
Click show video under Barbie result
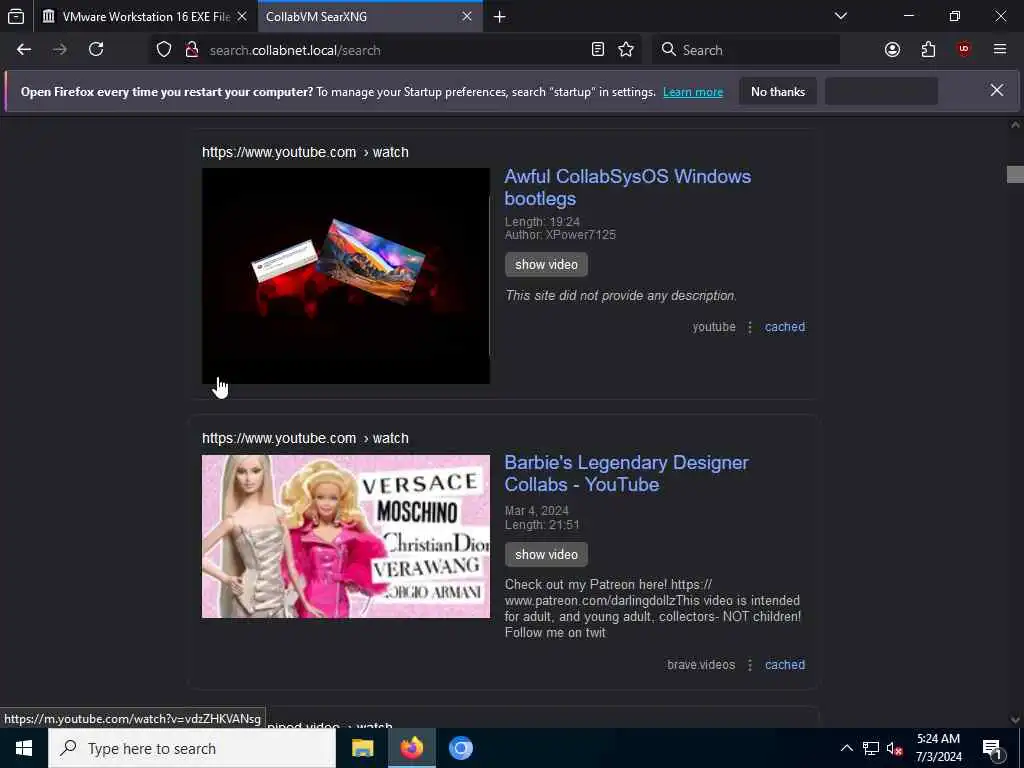click(546, 554)
